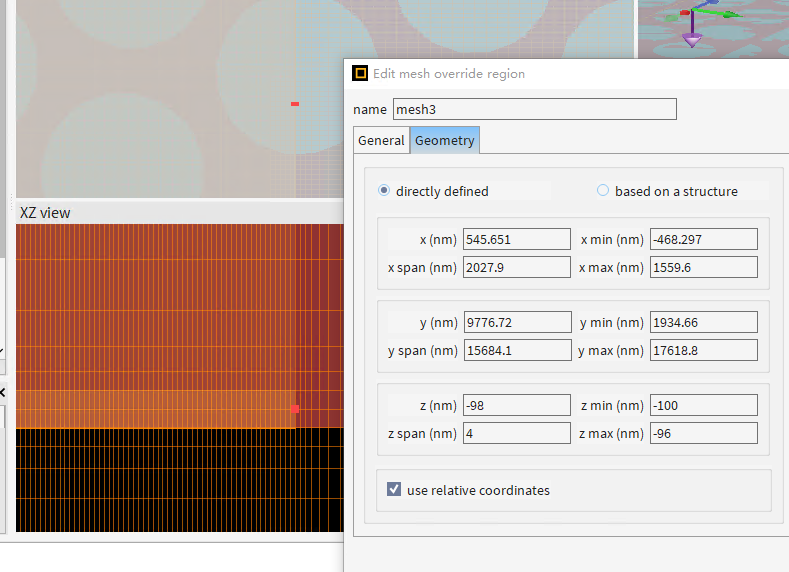Click the x (nm) input field
This screenshot has height=572, width=789.
pos(517,239)
